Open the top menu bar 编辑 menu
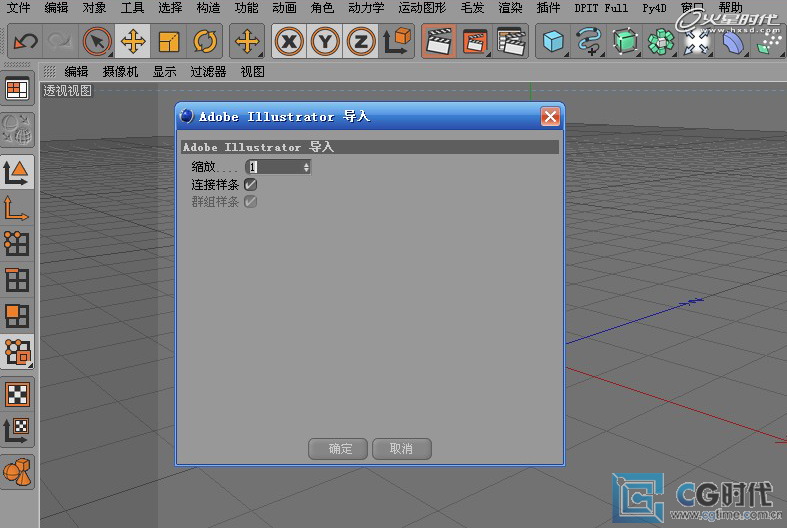The height and width of the screenshot is (528, 787). click(x=56, y=8)
